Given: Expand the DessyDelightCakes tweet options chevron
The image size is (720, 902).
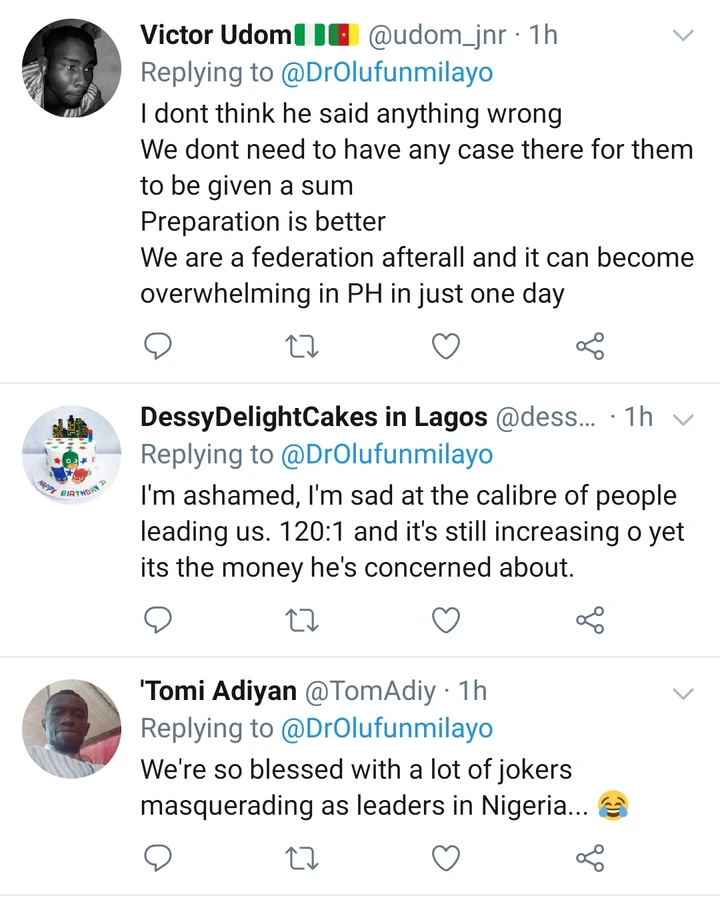Looking at the screenshot, I should click(683, 419).
